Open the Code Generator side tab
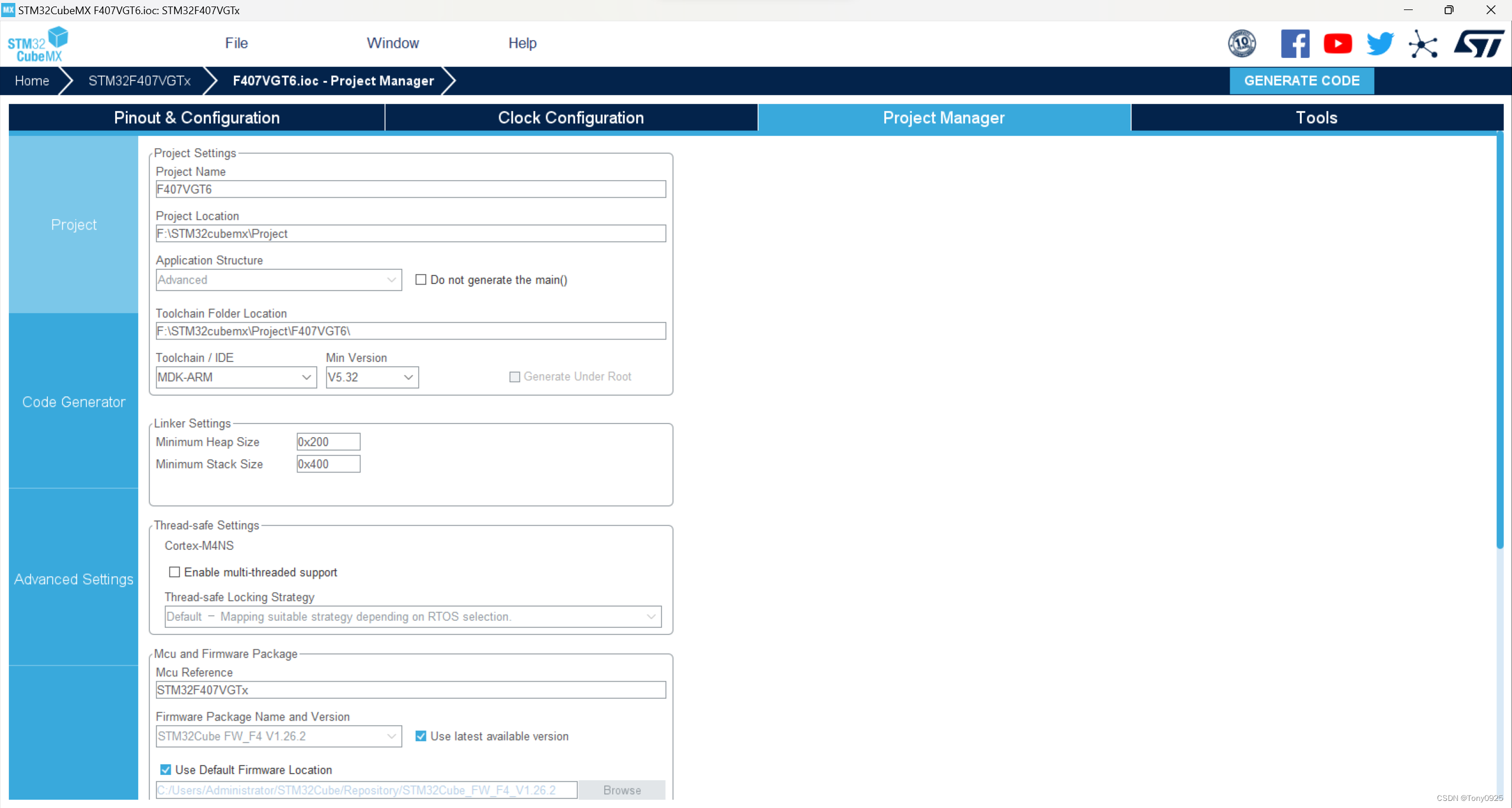Image resolution: width=1512 pixels, height=808 pixels. coord(73,402)
